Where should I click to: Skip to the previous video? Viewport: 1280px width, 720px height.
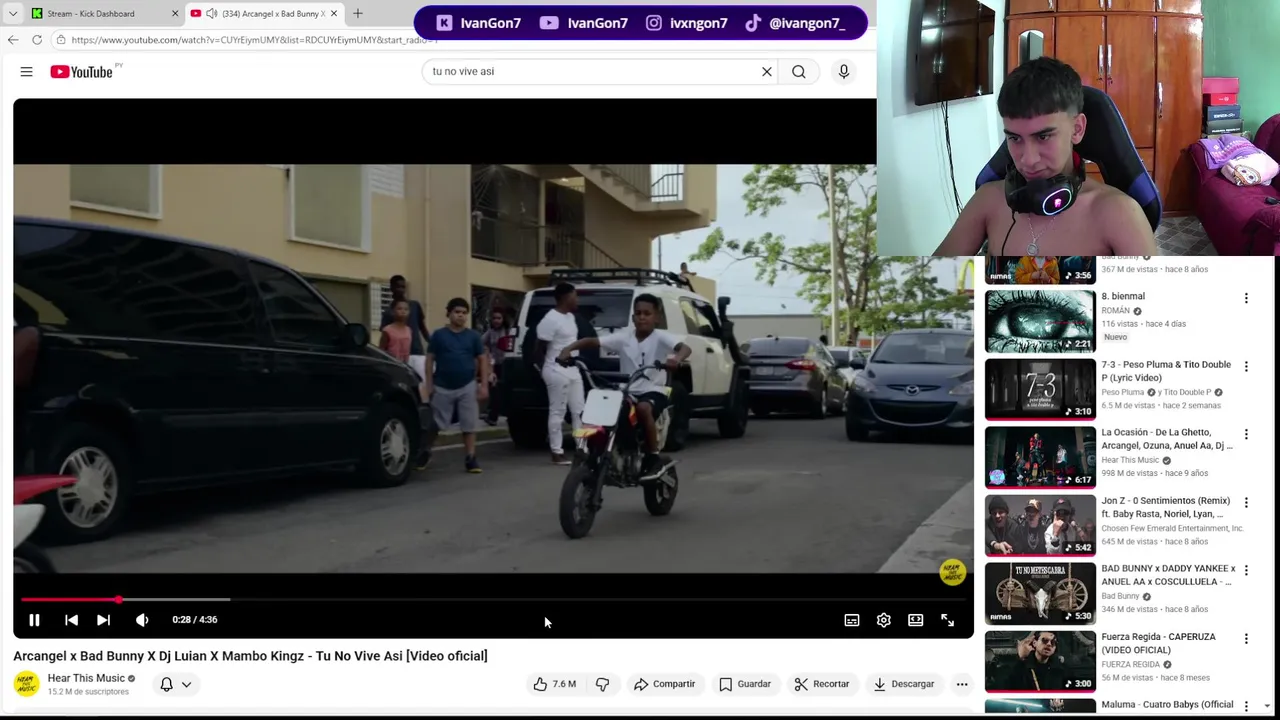point(71,620)
